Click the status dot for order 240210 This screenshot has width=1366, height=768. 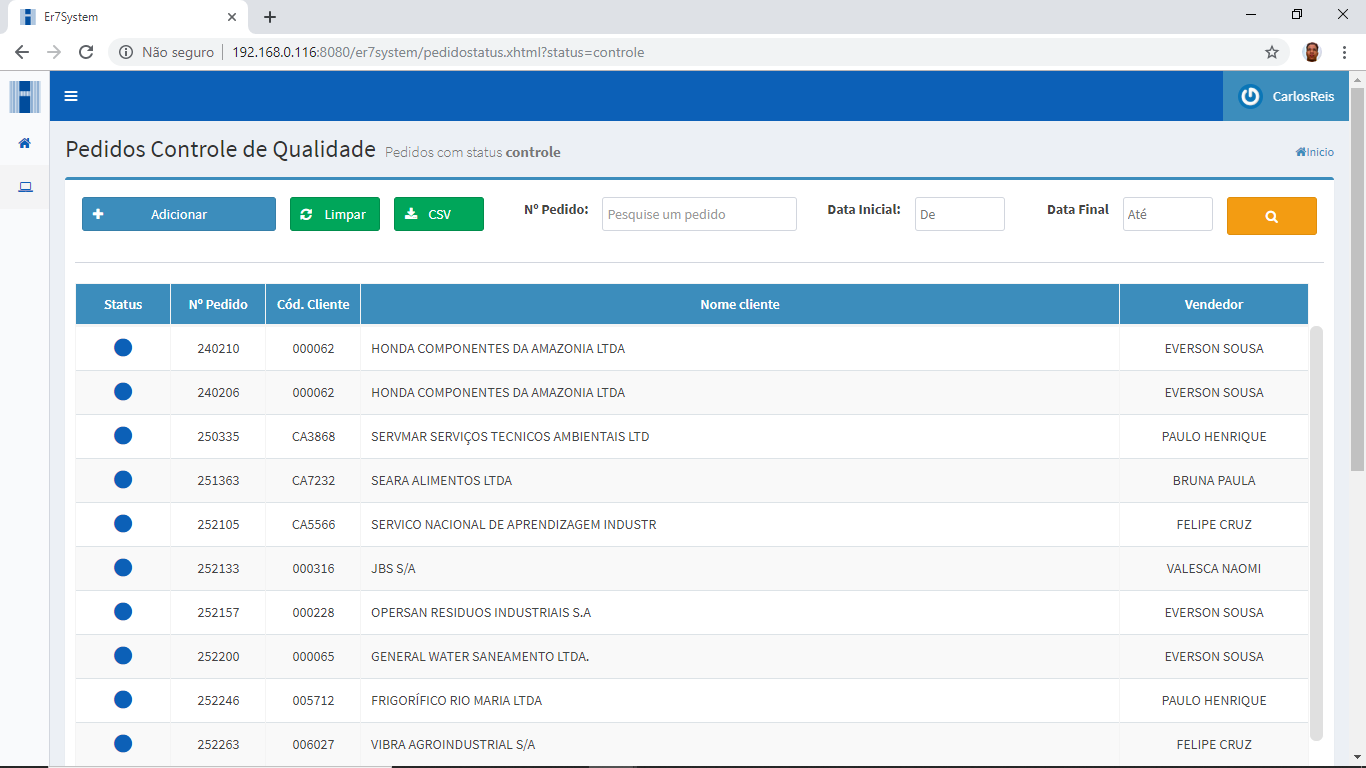pyautogui.click(x=123, y=348)
